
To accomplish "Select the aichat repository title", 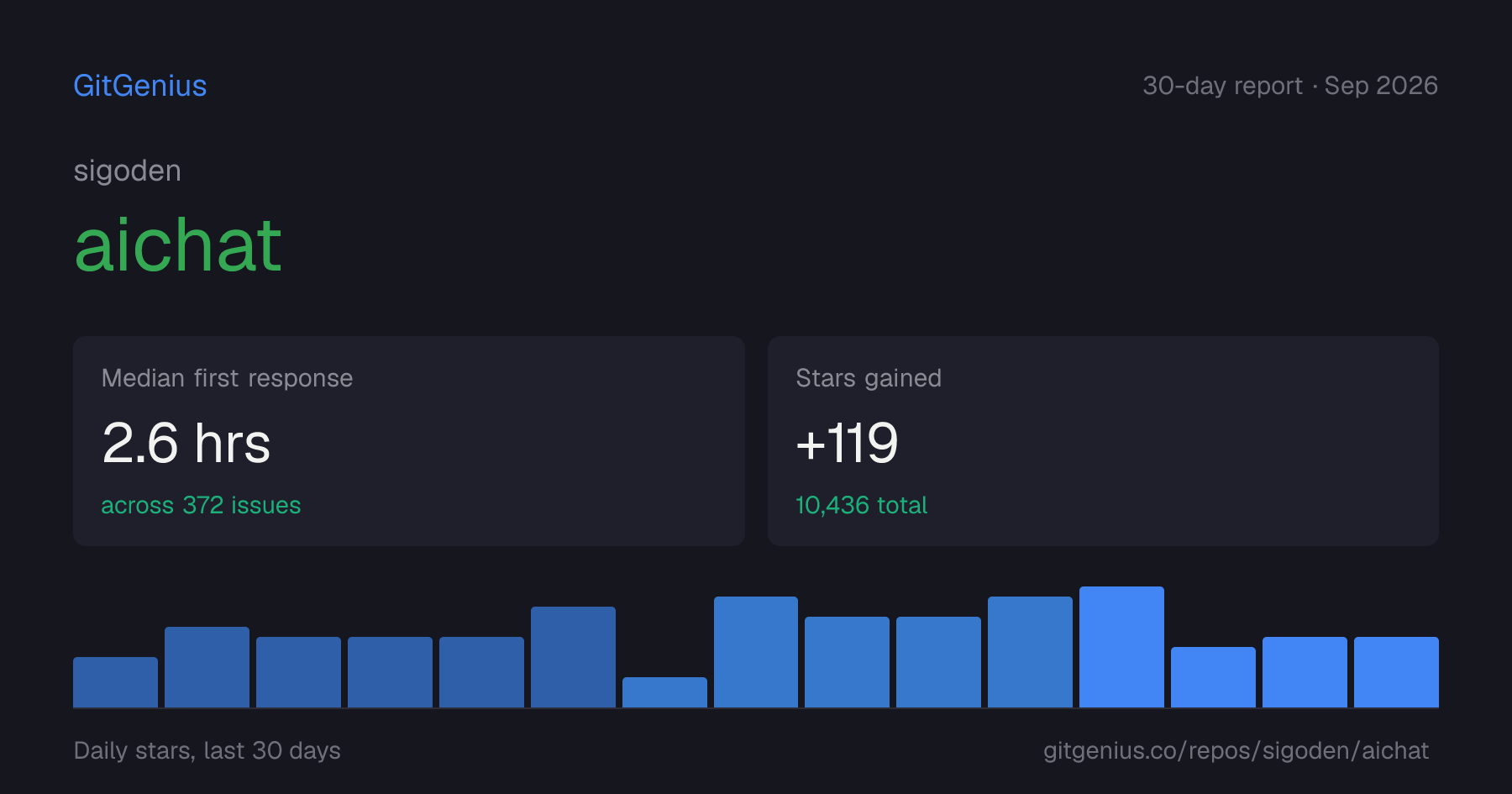I will point(178,245).
